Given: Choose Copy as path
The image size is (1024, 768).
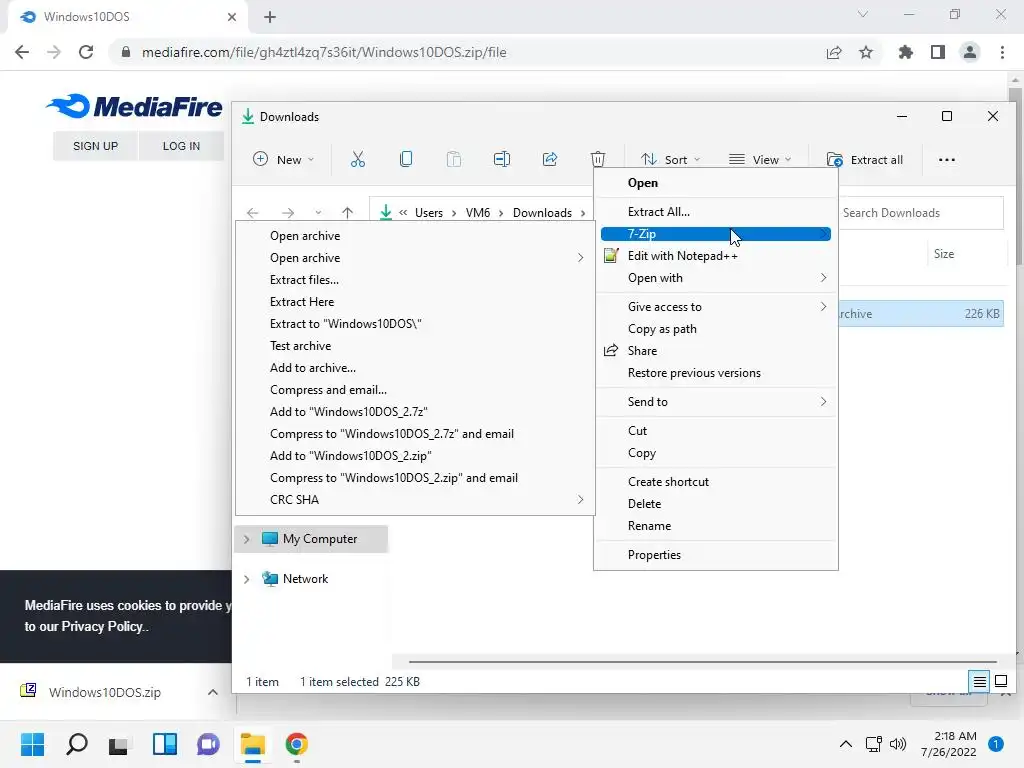Looking at the screenshot, I should 716,328.
